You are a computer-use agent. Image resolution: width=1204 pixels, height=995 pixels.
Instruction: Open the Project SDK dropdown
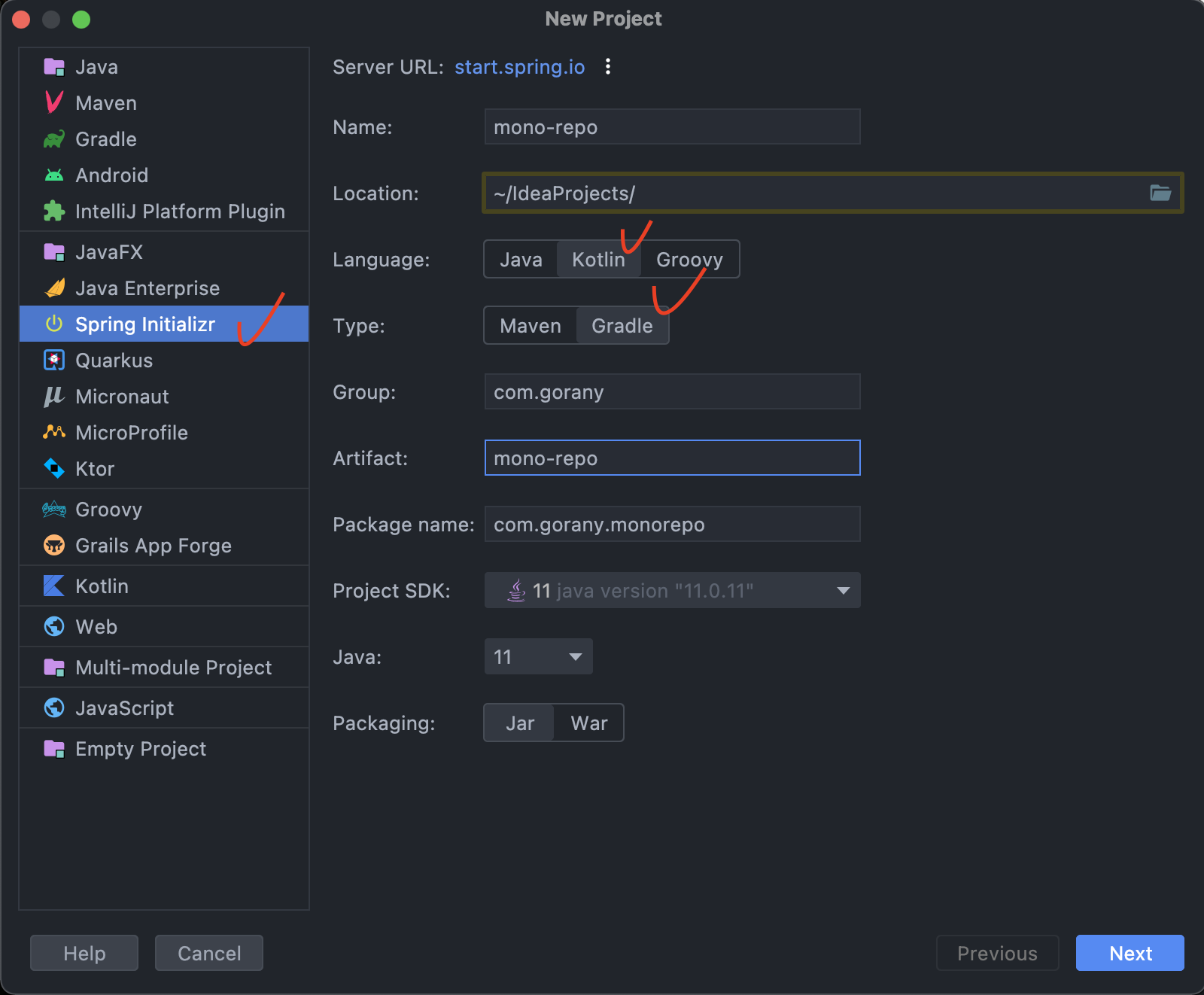pos(672,591)
